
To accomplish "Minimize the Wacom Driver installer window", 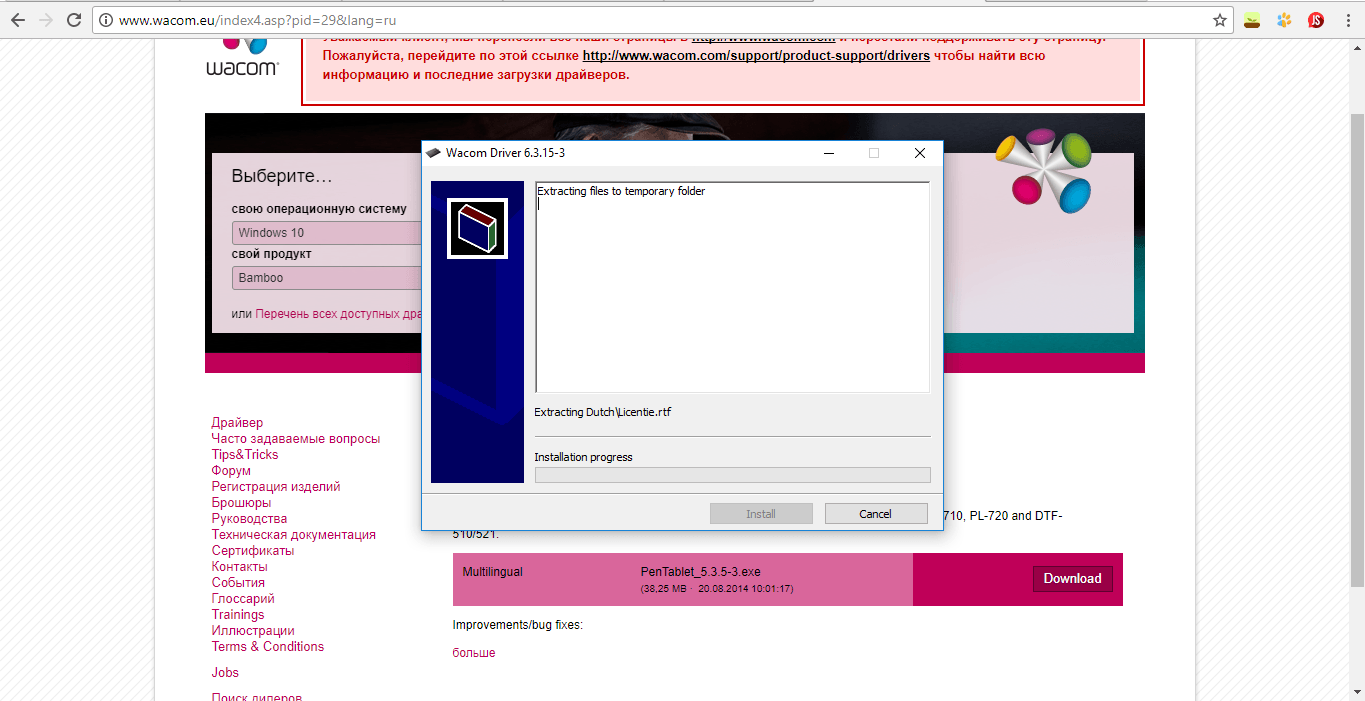I will pyautogui.click(x=828, y=153).
